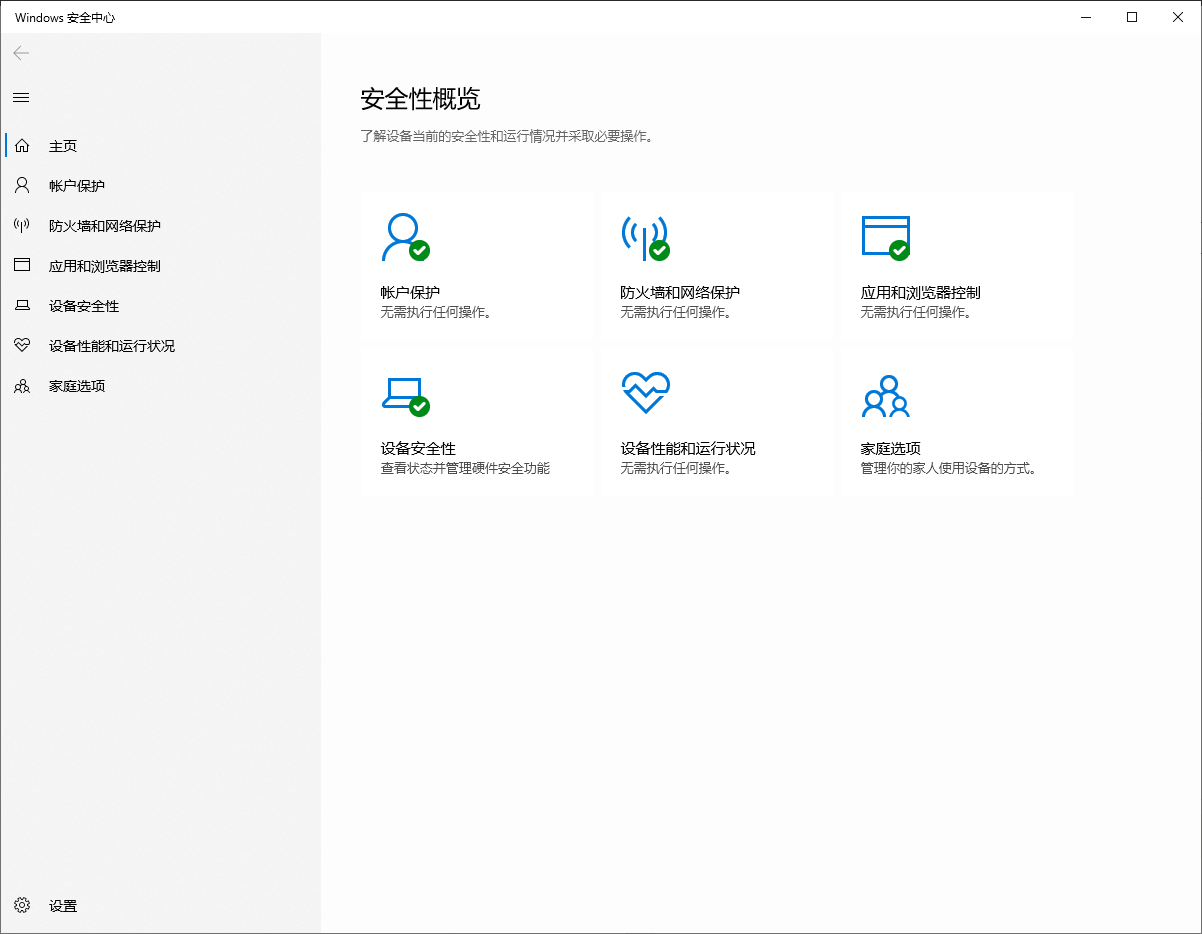The image size is (1202, 934).
Task: Click the back arrow icon
Action: point(21,53)
